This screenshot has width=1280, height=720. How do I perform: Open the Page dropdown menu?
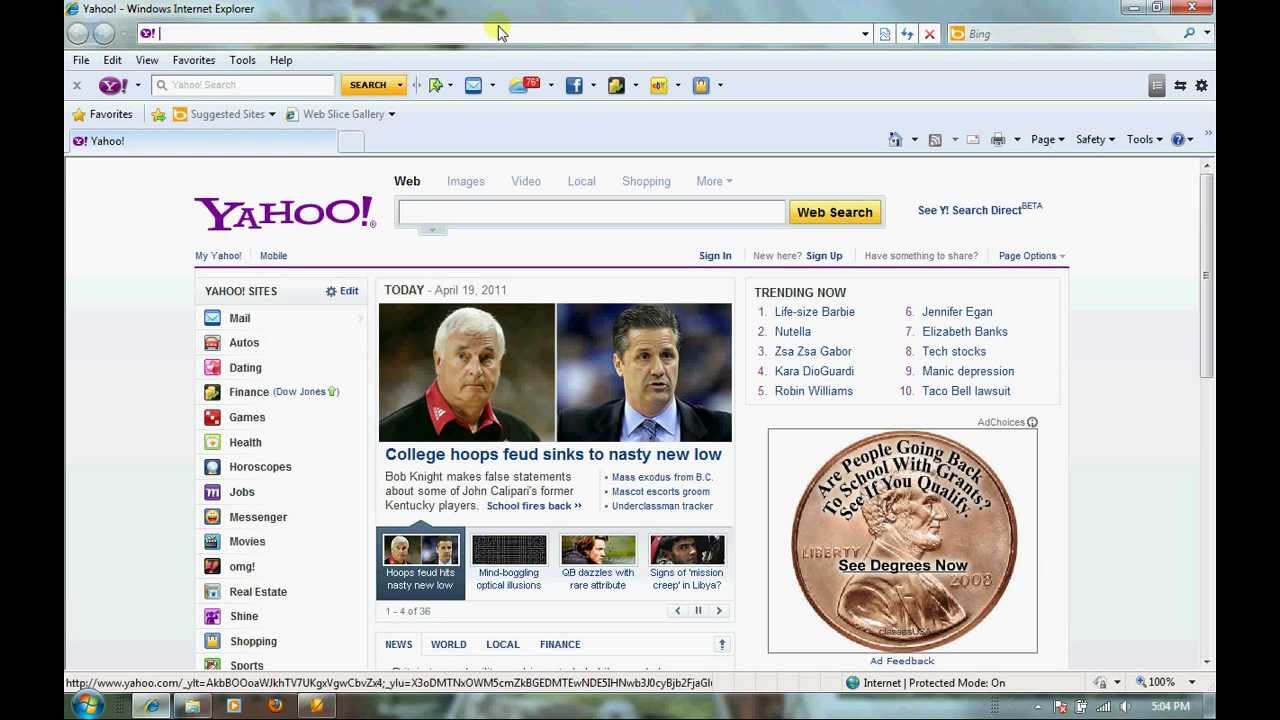click(x=1048, y=139)
